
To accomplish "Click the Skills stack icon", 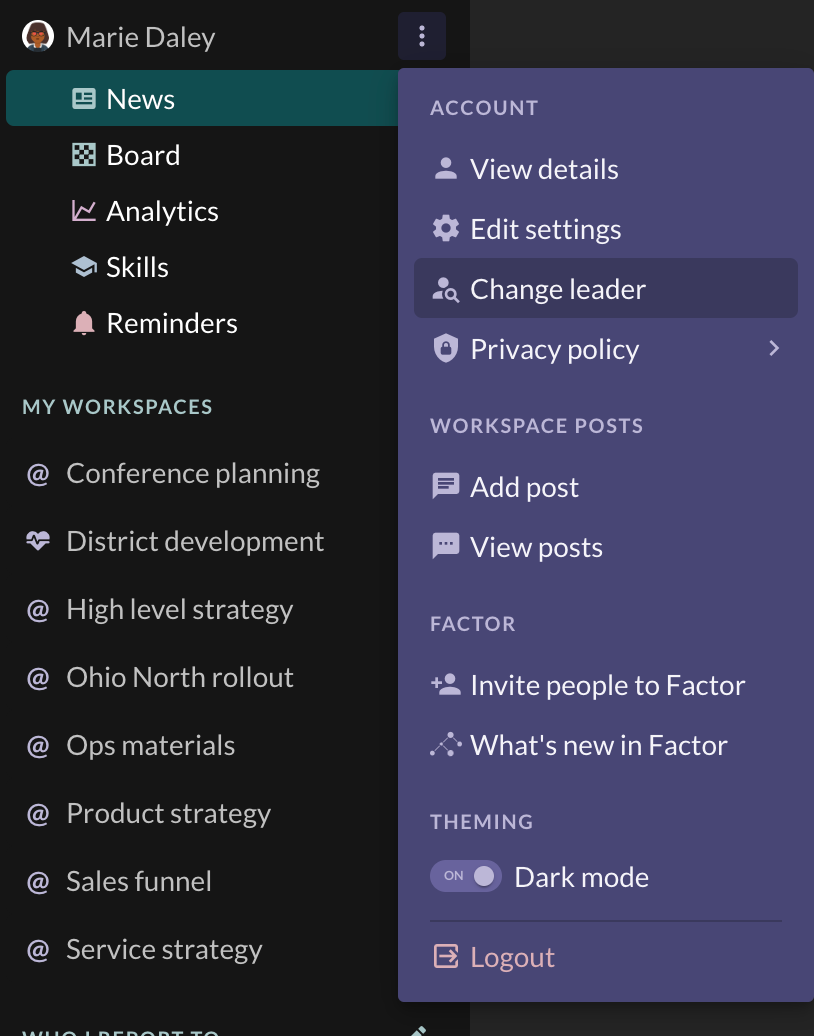I will [x=85, y=266].
